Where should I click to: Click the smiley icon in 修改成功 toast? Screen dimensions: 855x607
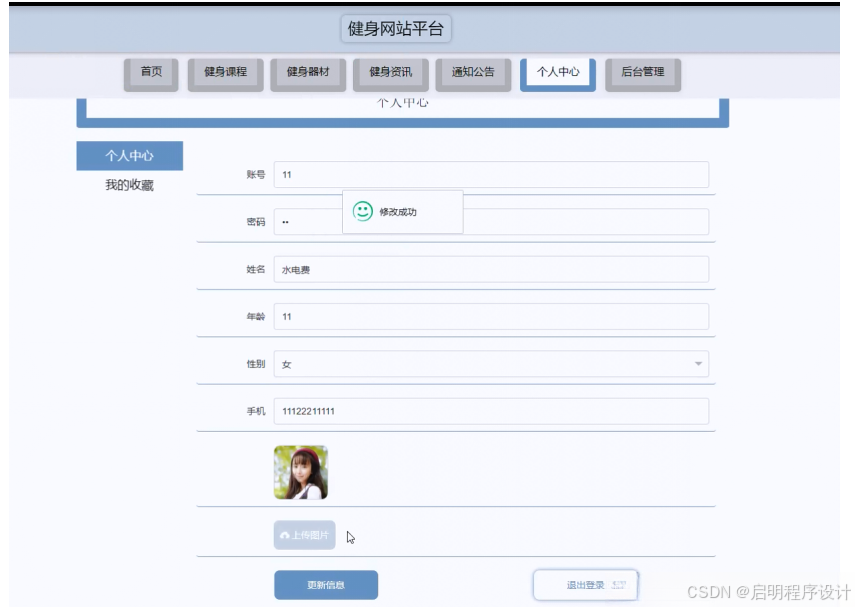[360, 210]
